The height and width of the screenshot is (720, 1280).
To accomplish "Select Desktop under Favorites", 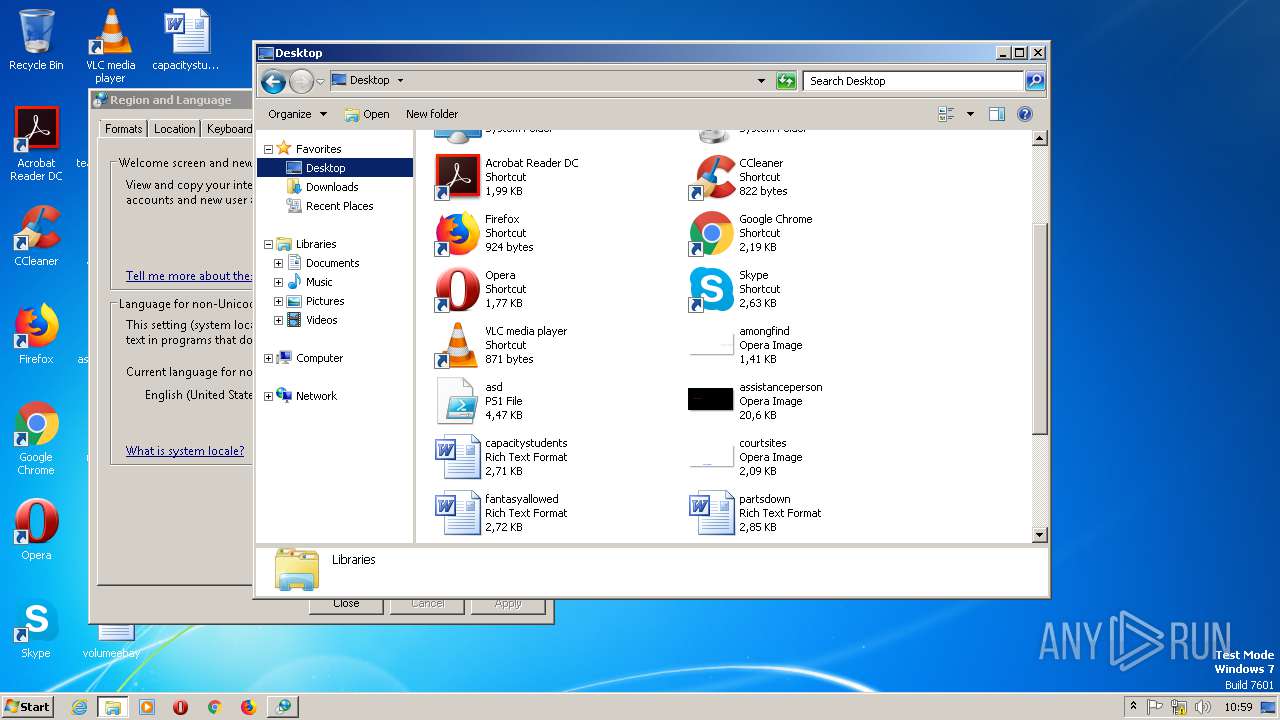I will point(335,168).
